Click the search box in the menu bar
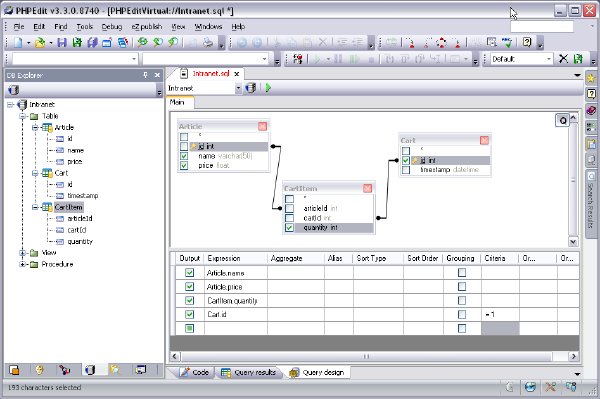This screenshot has width=600, height=399. [542, 26]
